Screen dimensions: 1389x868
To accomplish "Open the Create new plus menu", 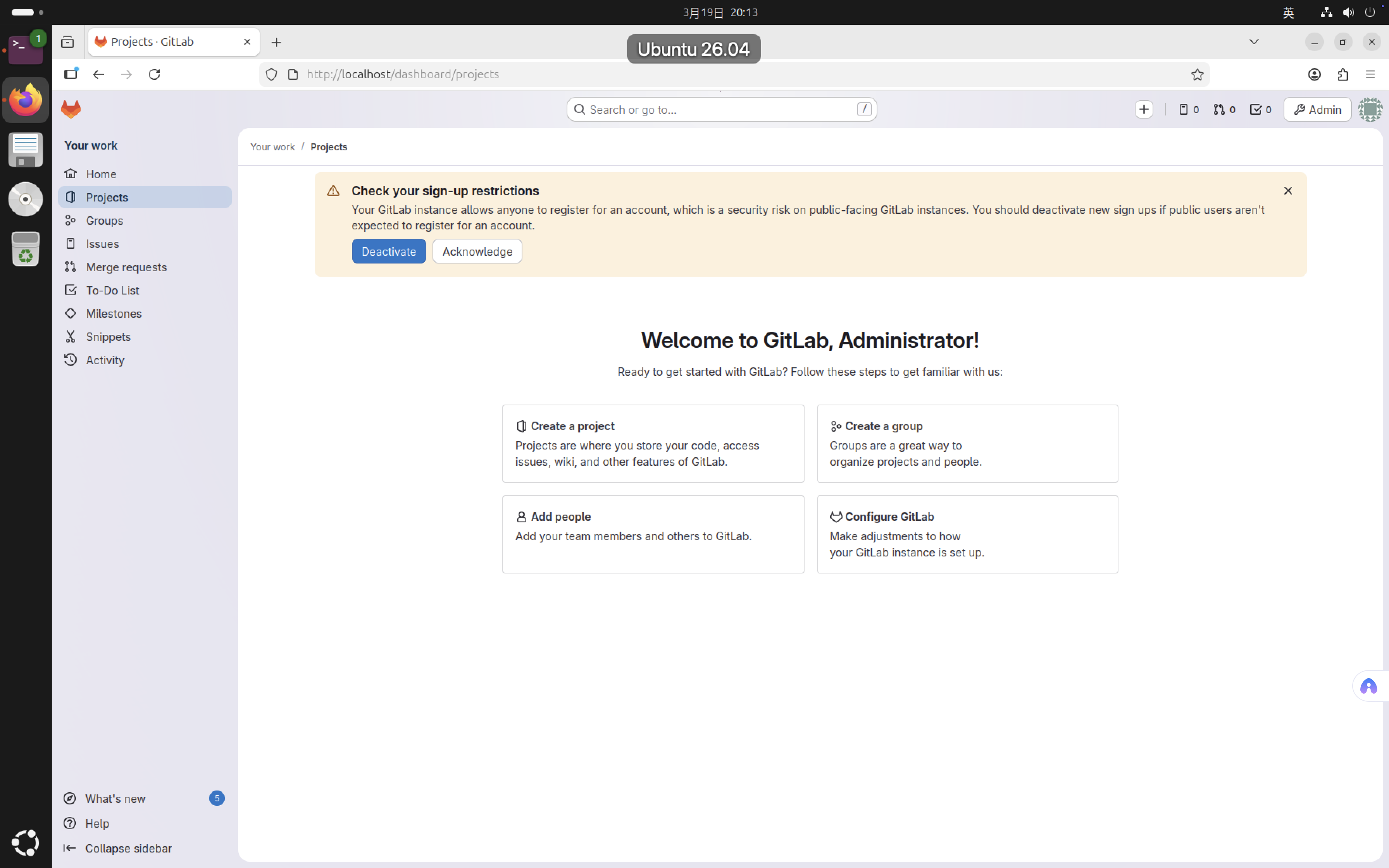I will coord(1143,109).
